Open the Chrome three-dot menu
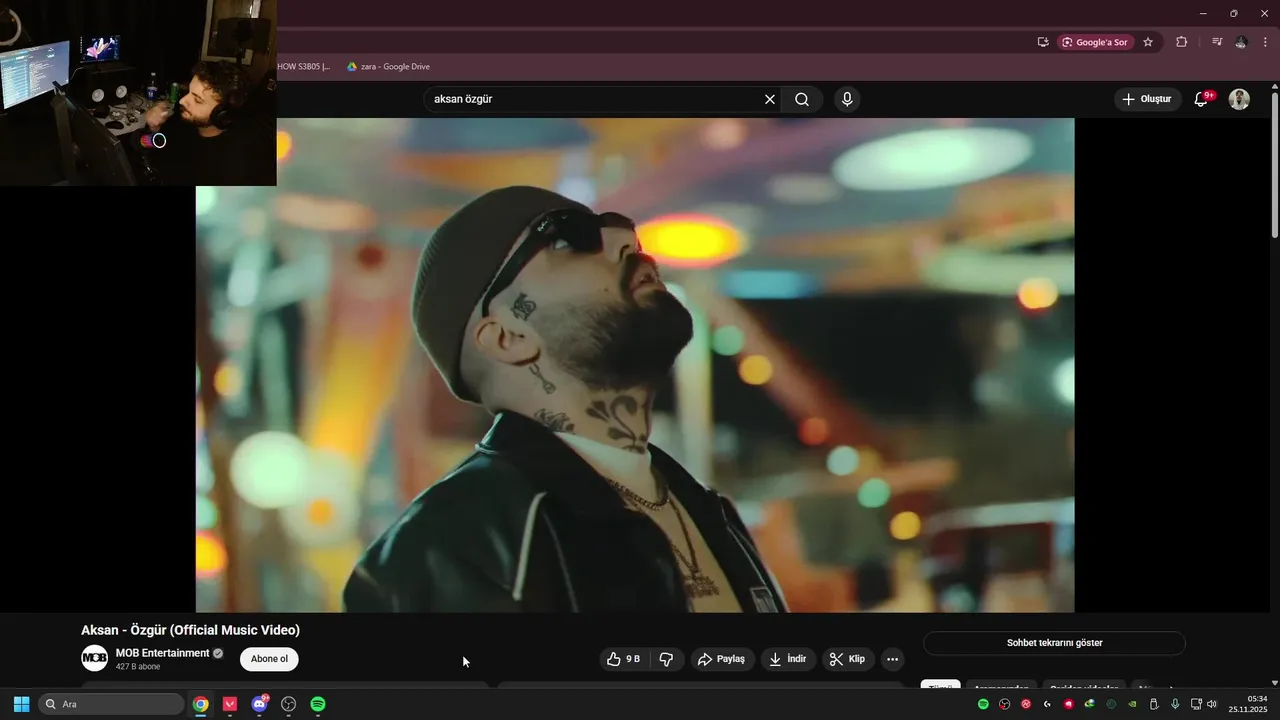The height and width of the screenshot is (720, 1280). (1265, 42)
